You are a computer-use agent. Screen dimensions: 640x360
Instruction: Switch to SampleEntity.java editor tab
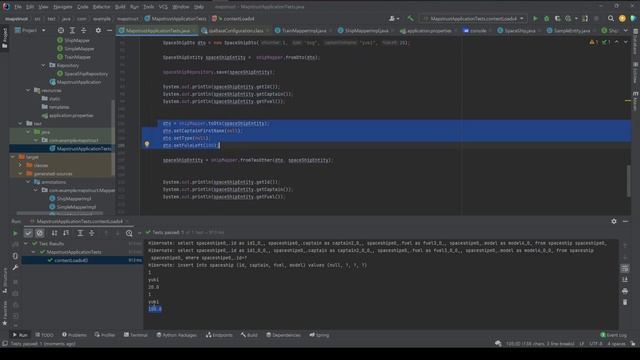568,31
